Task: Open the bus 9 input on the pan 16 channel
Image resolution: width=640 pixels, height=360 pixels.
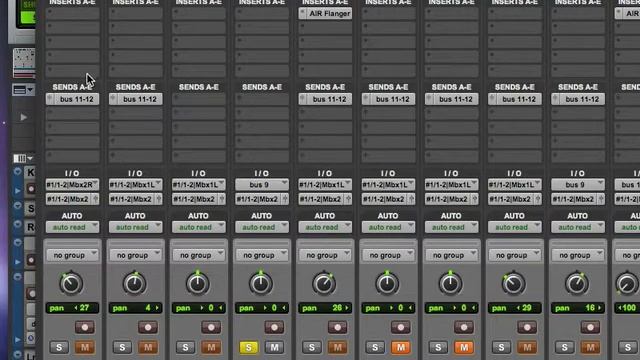Action: click(x=578, y=184)
